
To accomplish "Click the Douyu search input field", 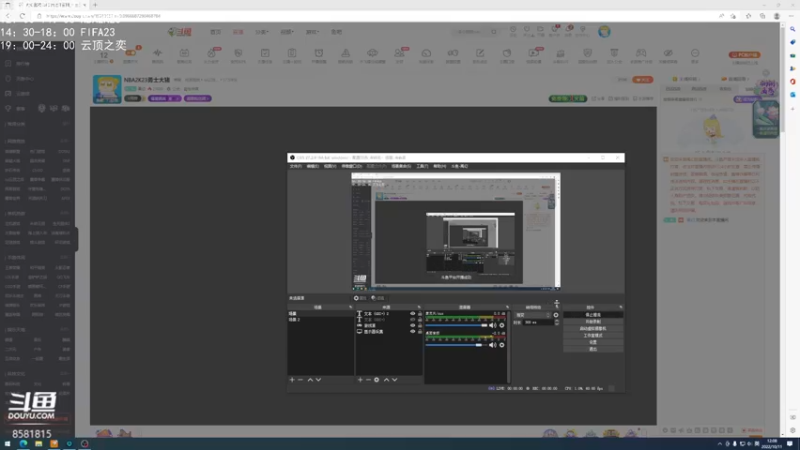I will coord(472,32).
